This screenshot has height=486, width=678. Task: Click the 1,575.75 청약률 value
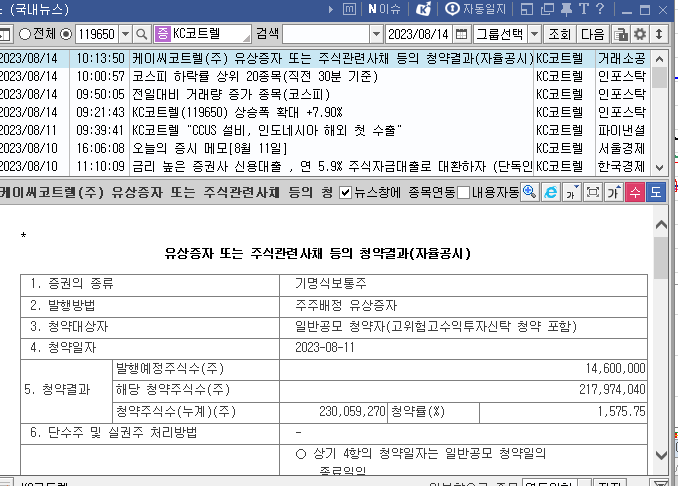[622, 411]
